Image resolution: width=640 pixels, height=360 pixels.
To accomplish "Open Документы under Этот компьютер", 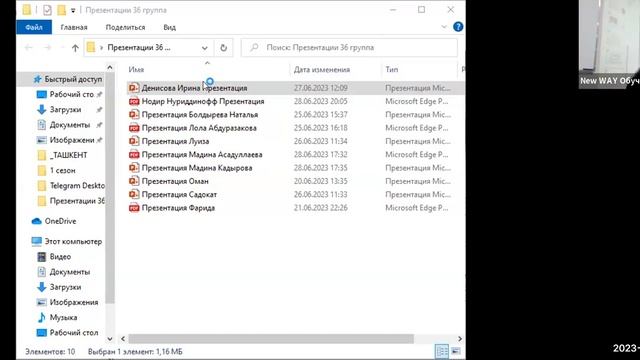I will [69, 272].
